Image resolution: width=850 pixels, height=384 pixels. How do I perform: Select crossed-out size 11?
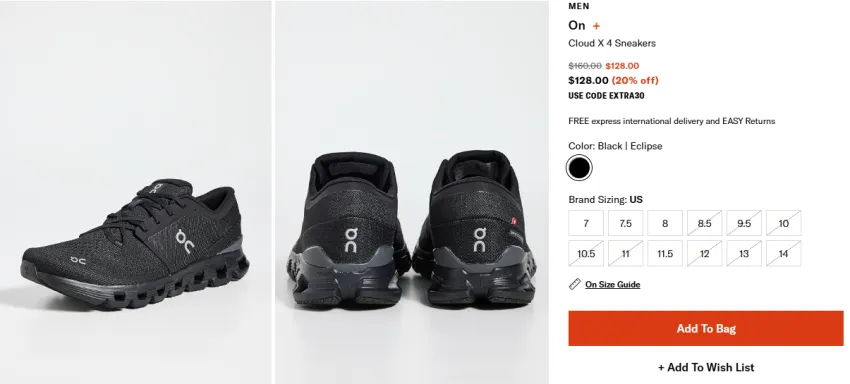626,254
